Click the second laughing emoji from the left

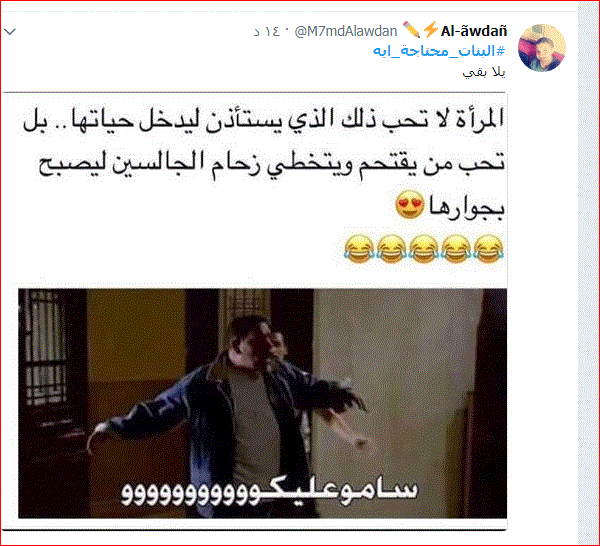point(391,249)
